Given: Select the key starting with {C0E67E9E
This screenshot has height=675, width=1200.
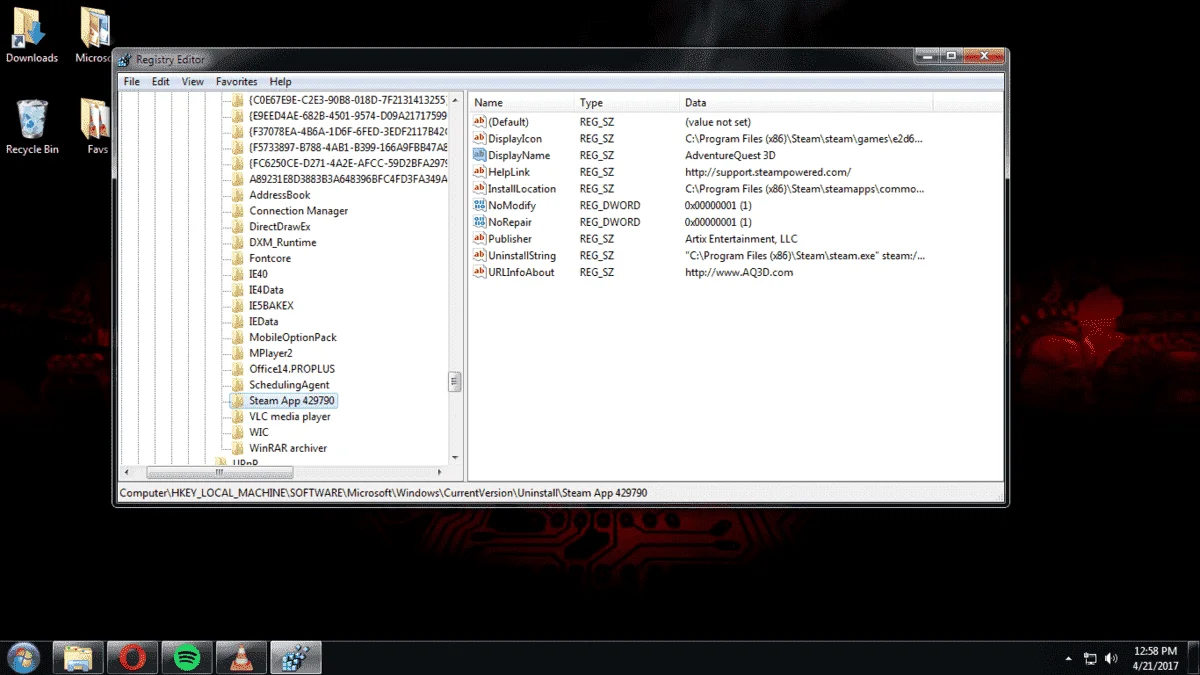Looking at the screenshot, I should tap(347, 100).
